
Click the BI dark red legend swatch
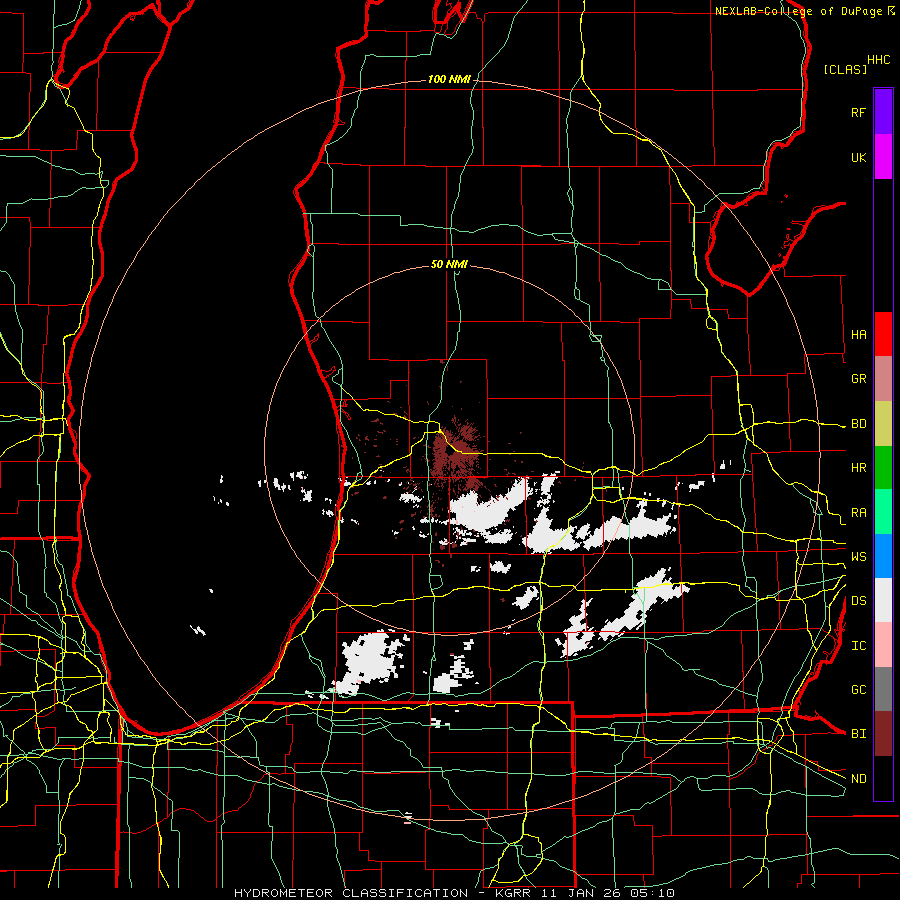click(883, 734)
